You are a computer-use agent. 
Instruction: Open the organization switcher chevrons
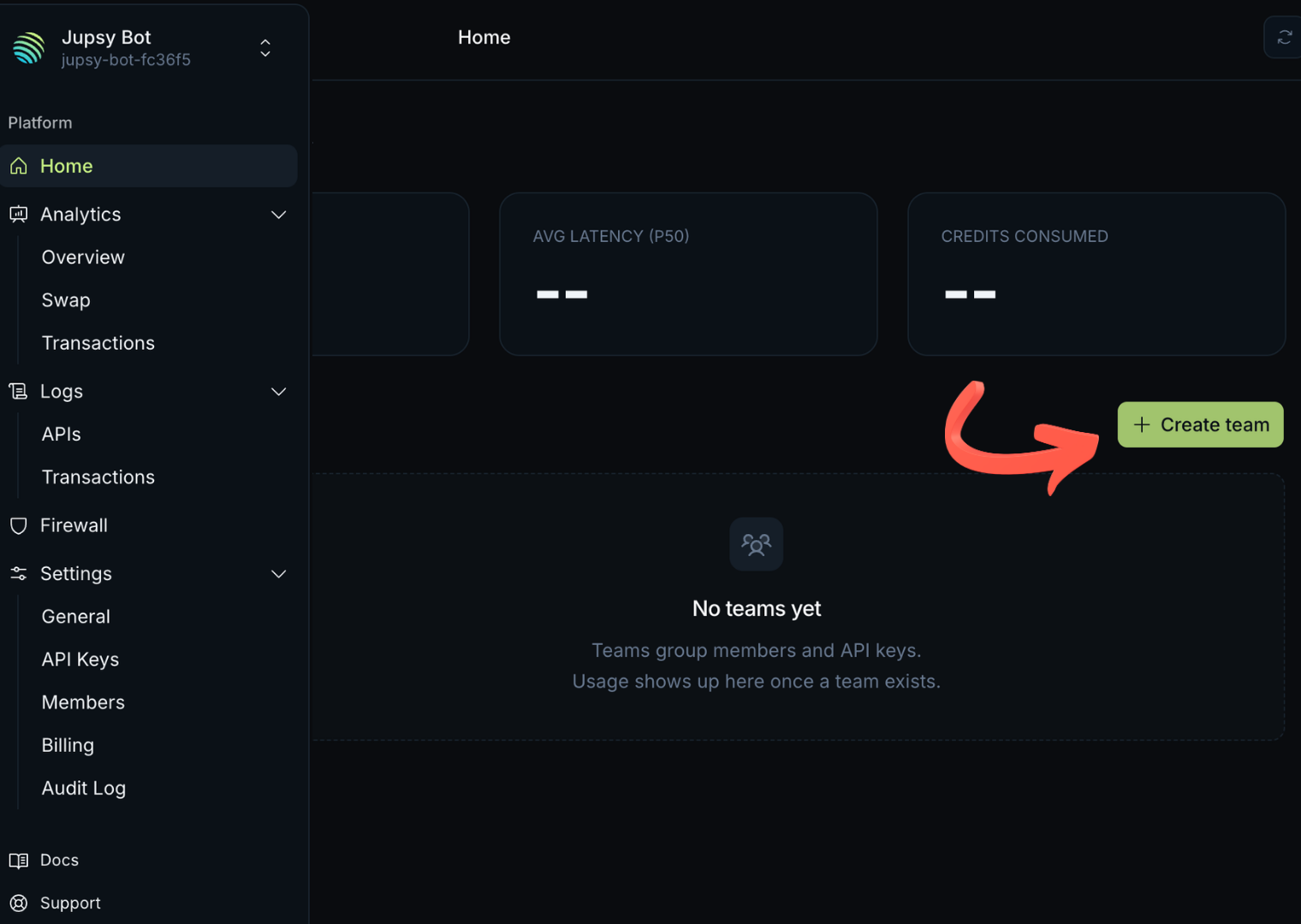click(x=265, y=48)
